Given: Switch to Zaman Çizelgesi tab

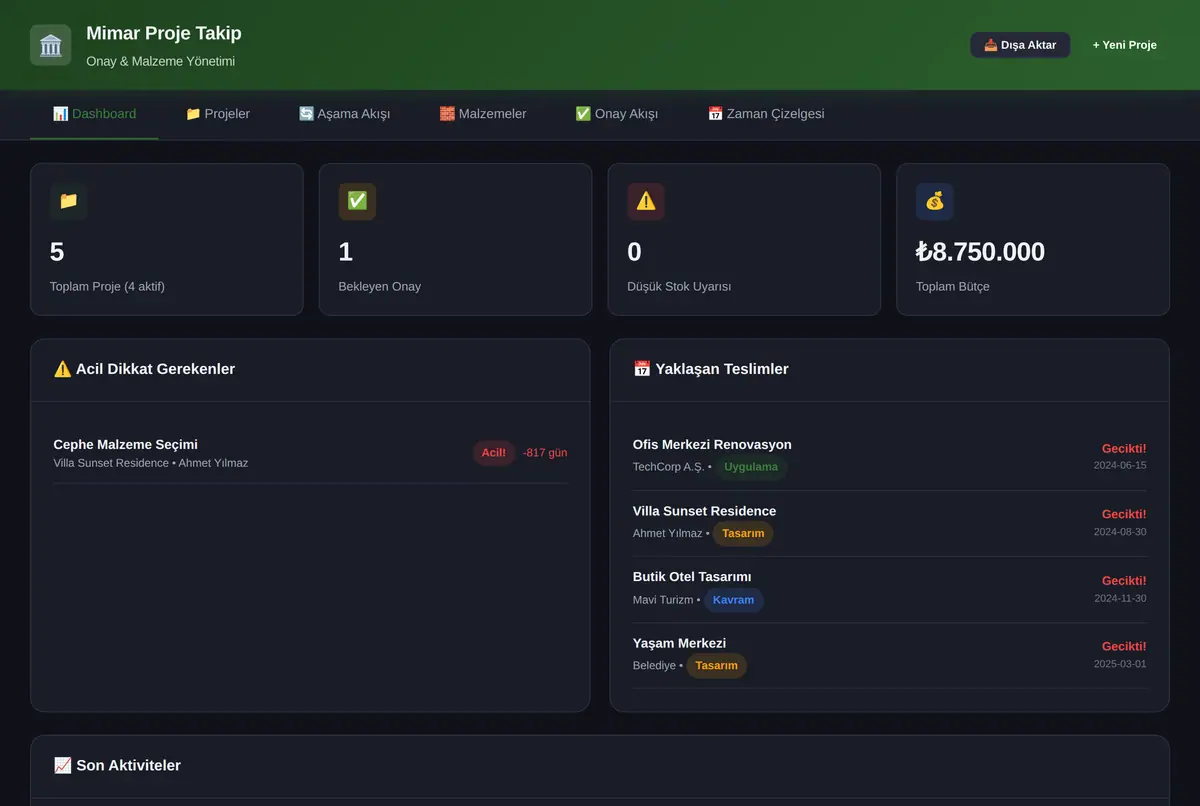Looking at the screenshot, I should (x=766, y=114).
